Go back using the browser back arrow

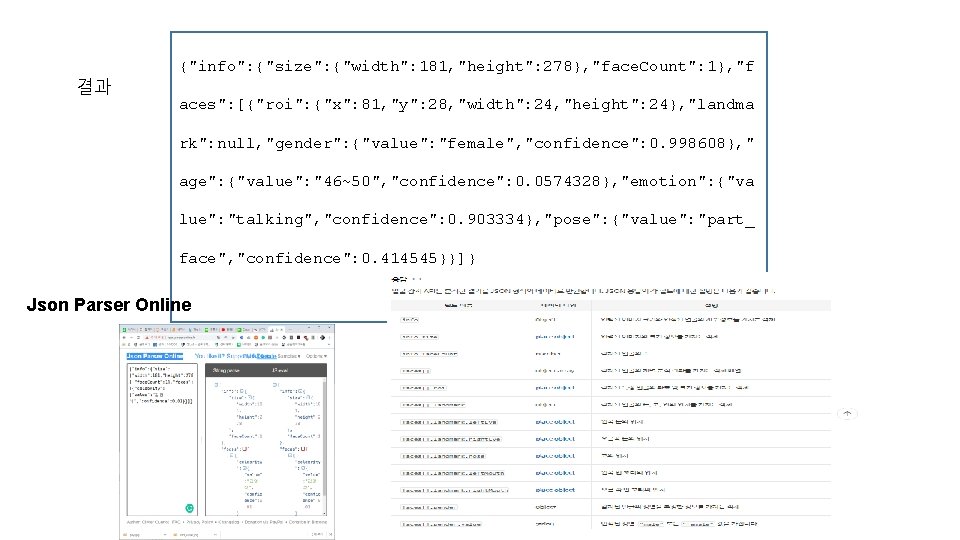click(124, 337)
